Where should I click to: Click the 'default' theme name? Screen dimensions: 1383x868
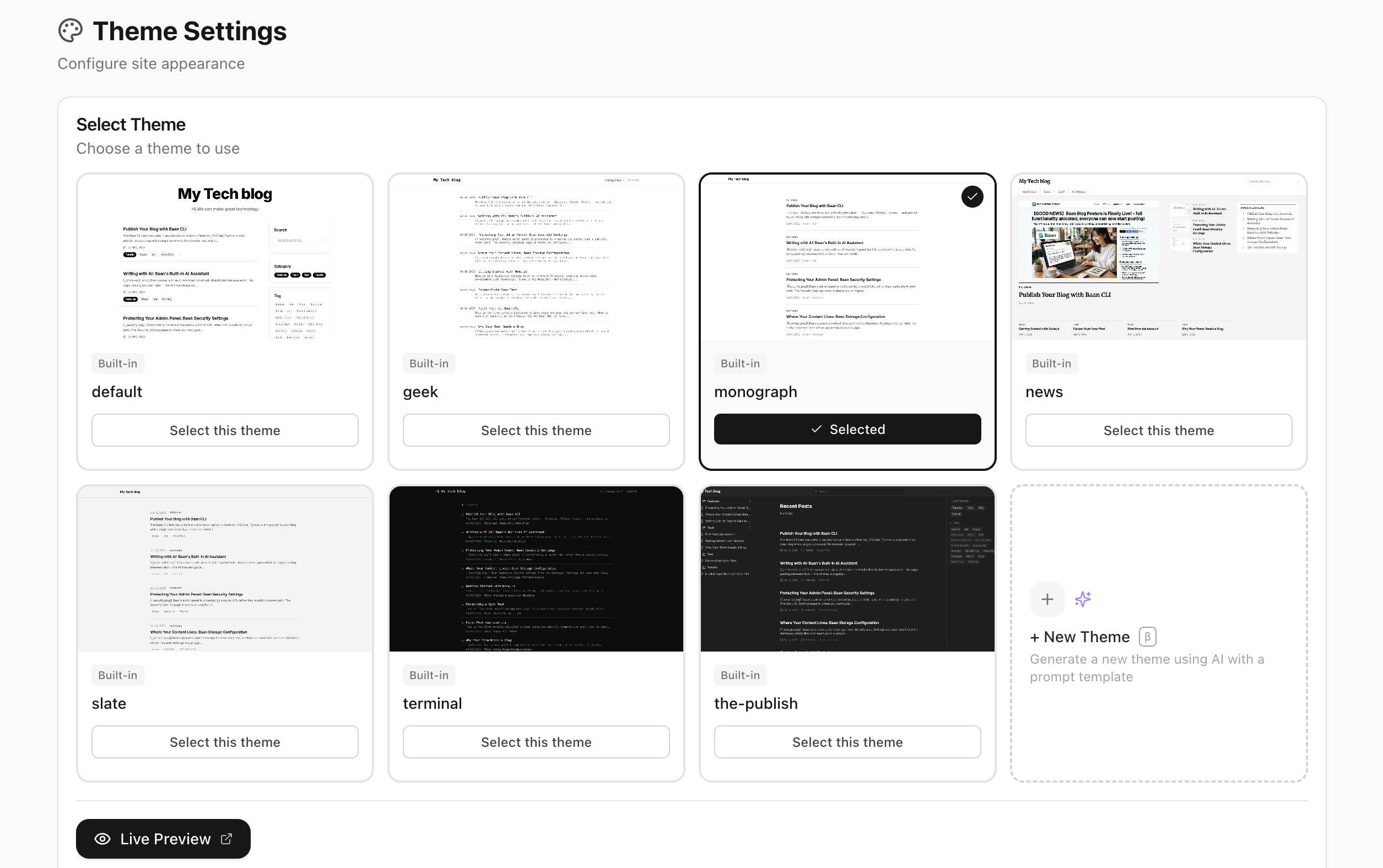[117, 392]
